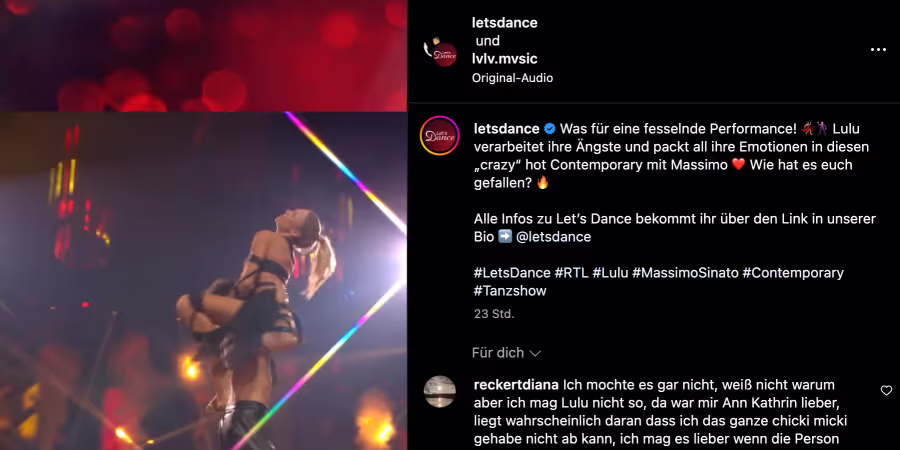Click the verified badge next to letsdance
Image resolution: width=900 pixels, height=450 pixels.
[x=549, y=129]
